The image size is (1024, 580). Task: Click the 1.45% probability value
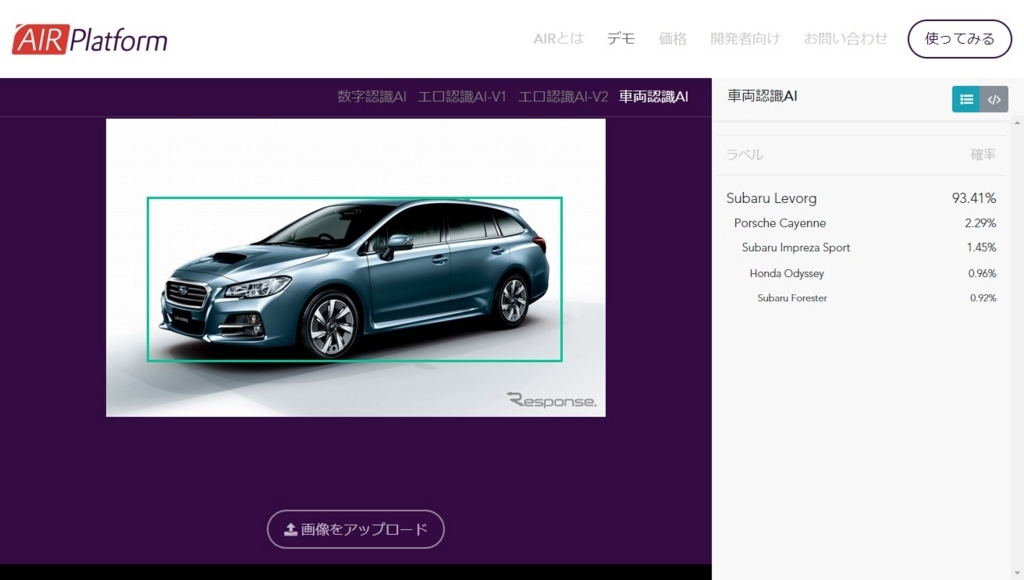[x=982, y=248]
